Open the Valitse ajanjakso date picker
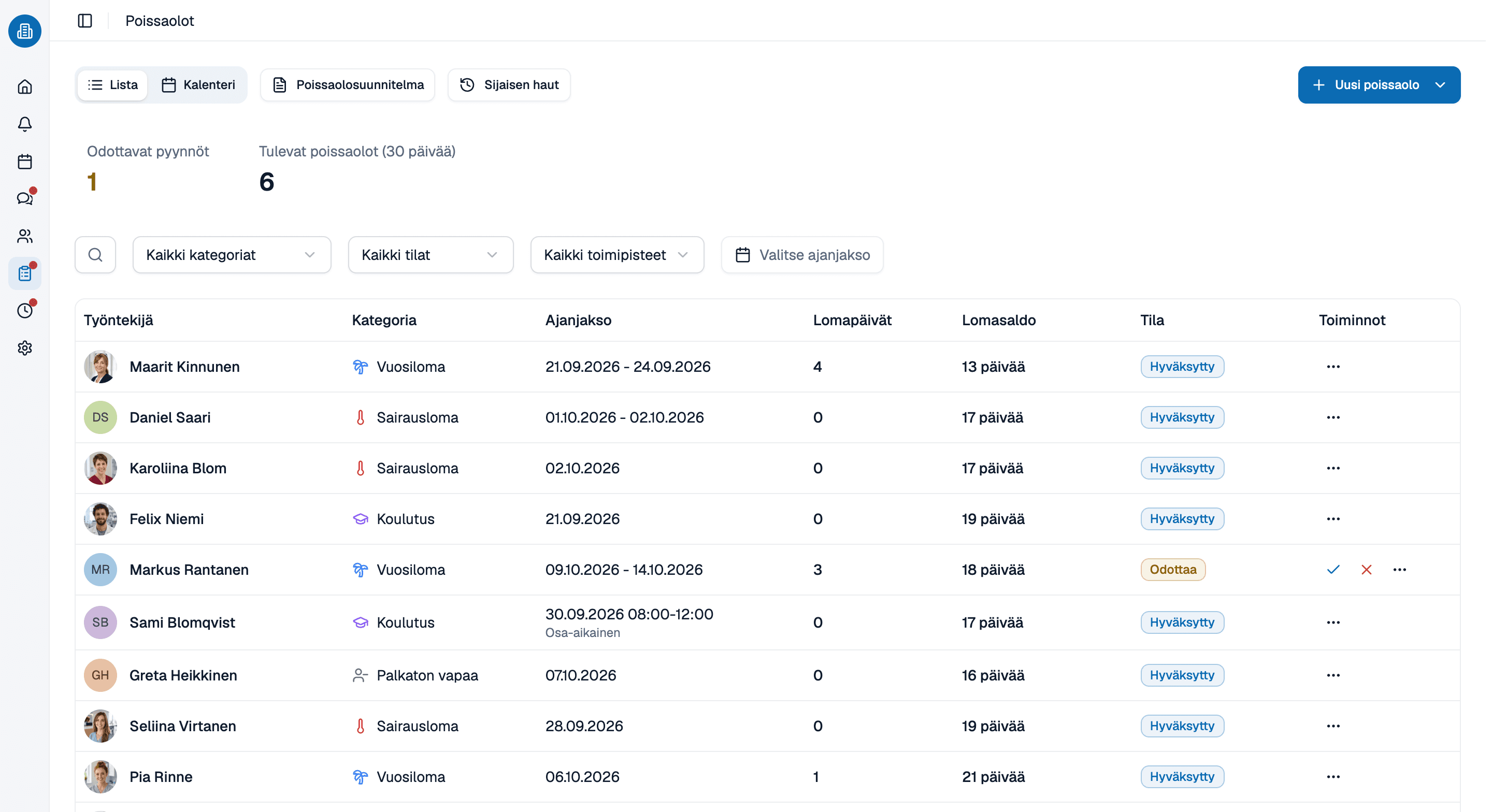Screen dimensions: 1492x812 [802, 255]
